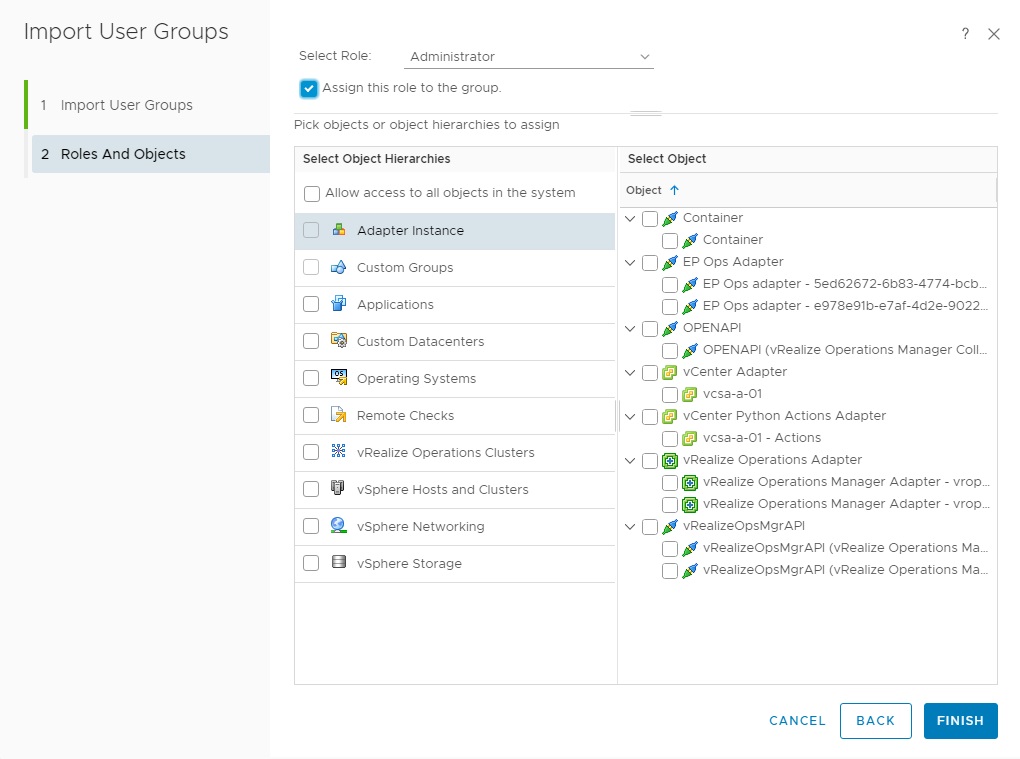This screenshot has height=759, width=1020.
Task: Collapse the vCenter Python Actions Adapter node
Action: pos(630,417)
